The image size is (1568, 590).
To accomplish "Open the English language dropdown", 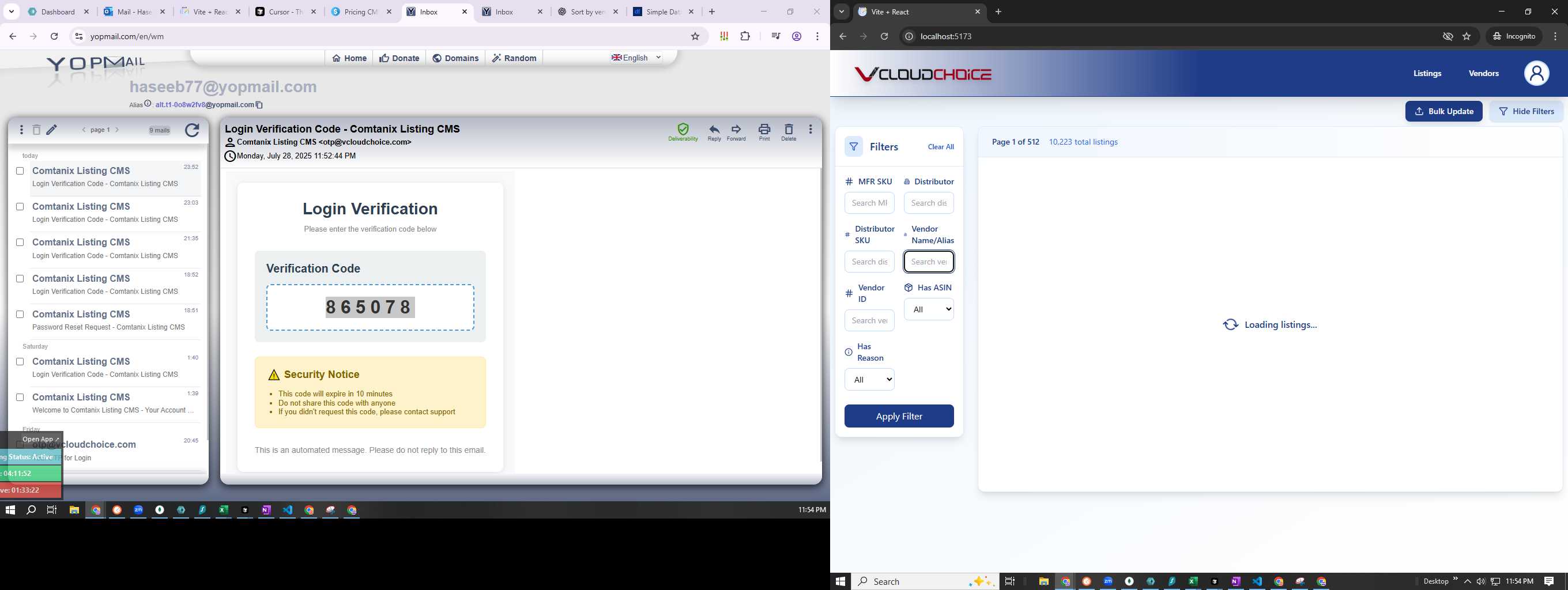I will tap(636, 58).
